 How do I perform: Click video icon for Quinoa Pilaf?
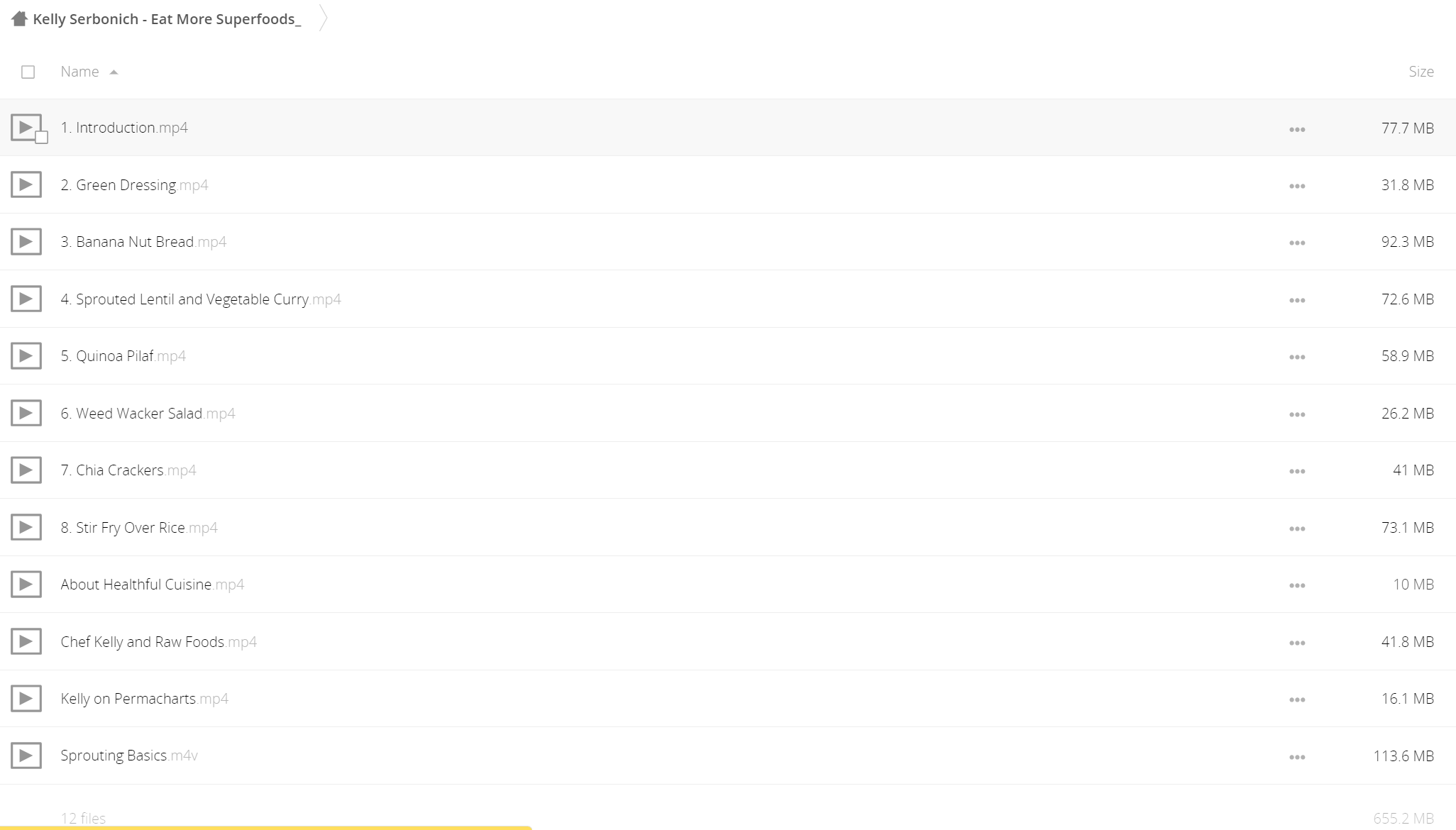pyautogui.click(x=26, y=356)
